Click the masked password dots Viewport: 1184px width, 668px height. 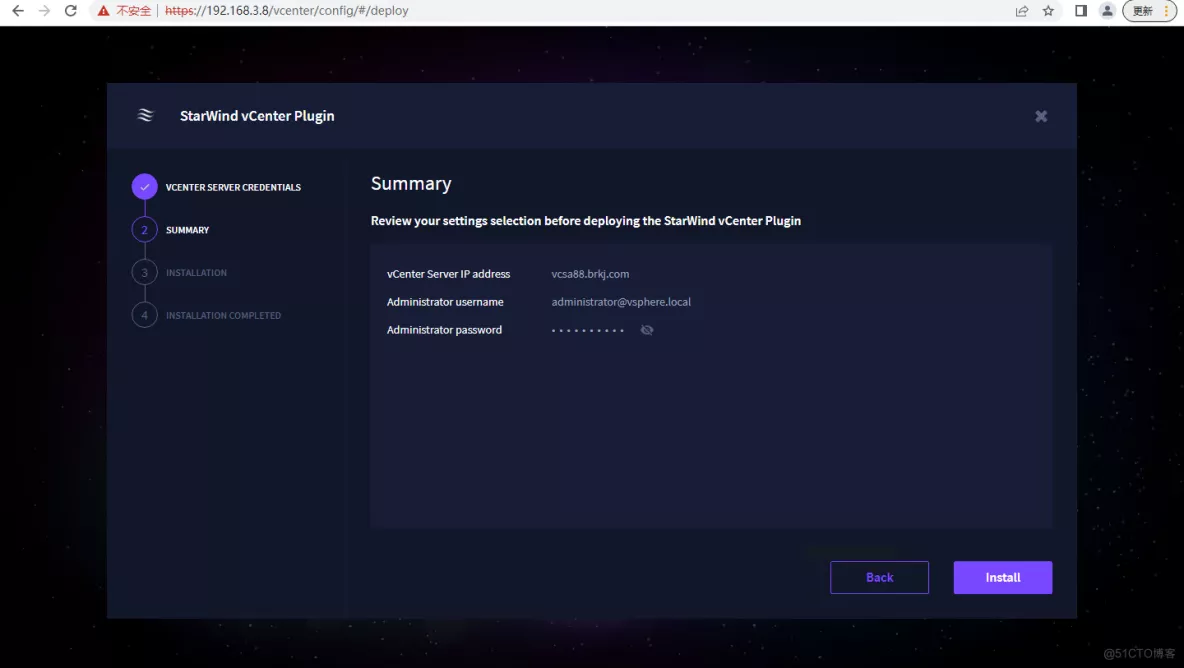coord(587,331)
